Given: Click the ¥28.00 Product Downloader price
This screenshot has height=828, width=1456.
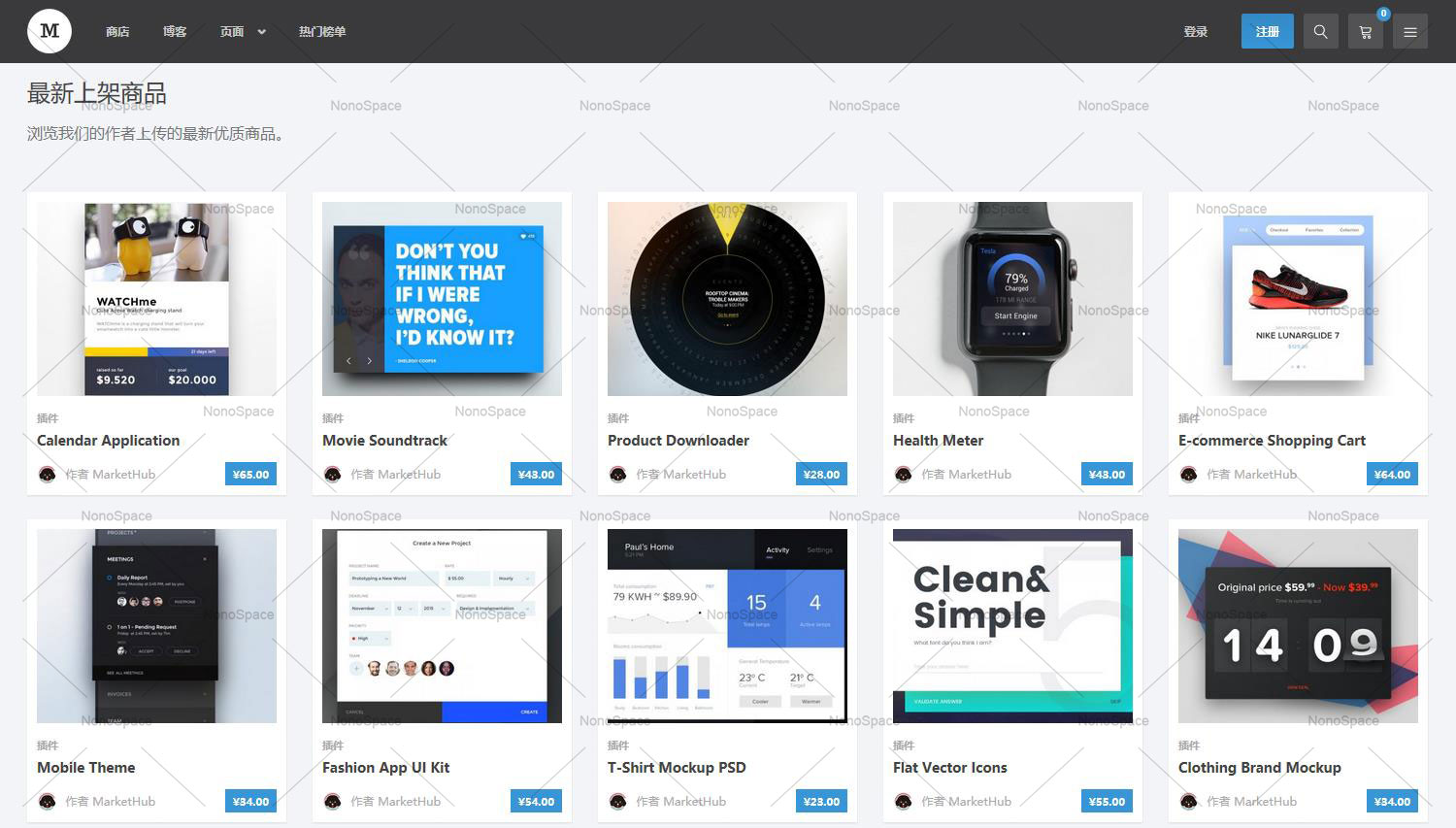Looking at the screenshot, I should tap(821, 474).
